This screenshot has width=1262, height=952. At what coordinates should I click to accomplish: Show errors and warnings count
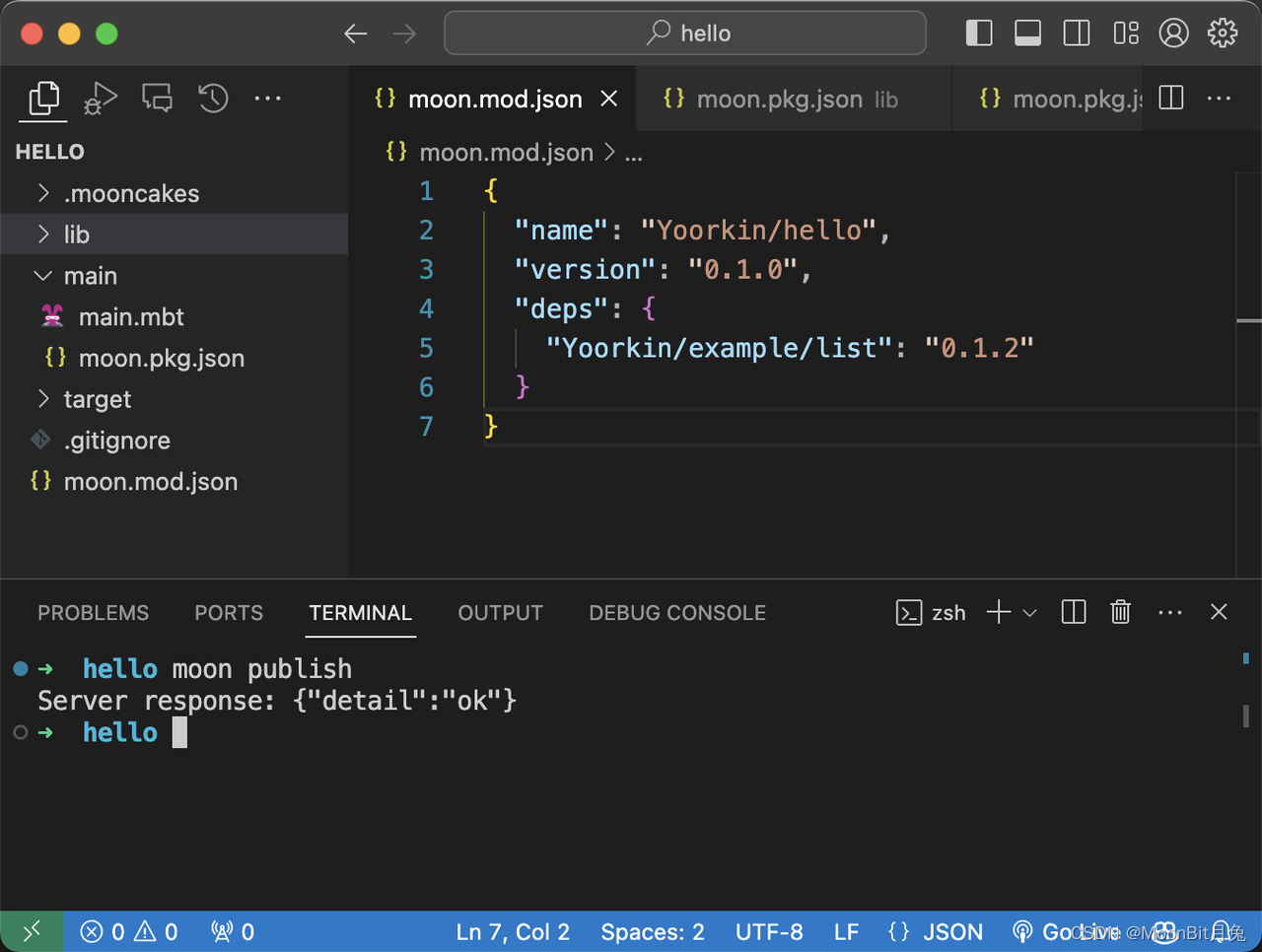coord(129,931)
